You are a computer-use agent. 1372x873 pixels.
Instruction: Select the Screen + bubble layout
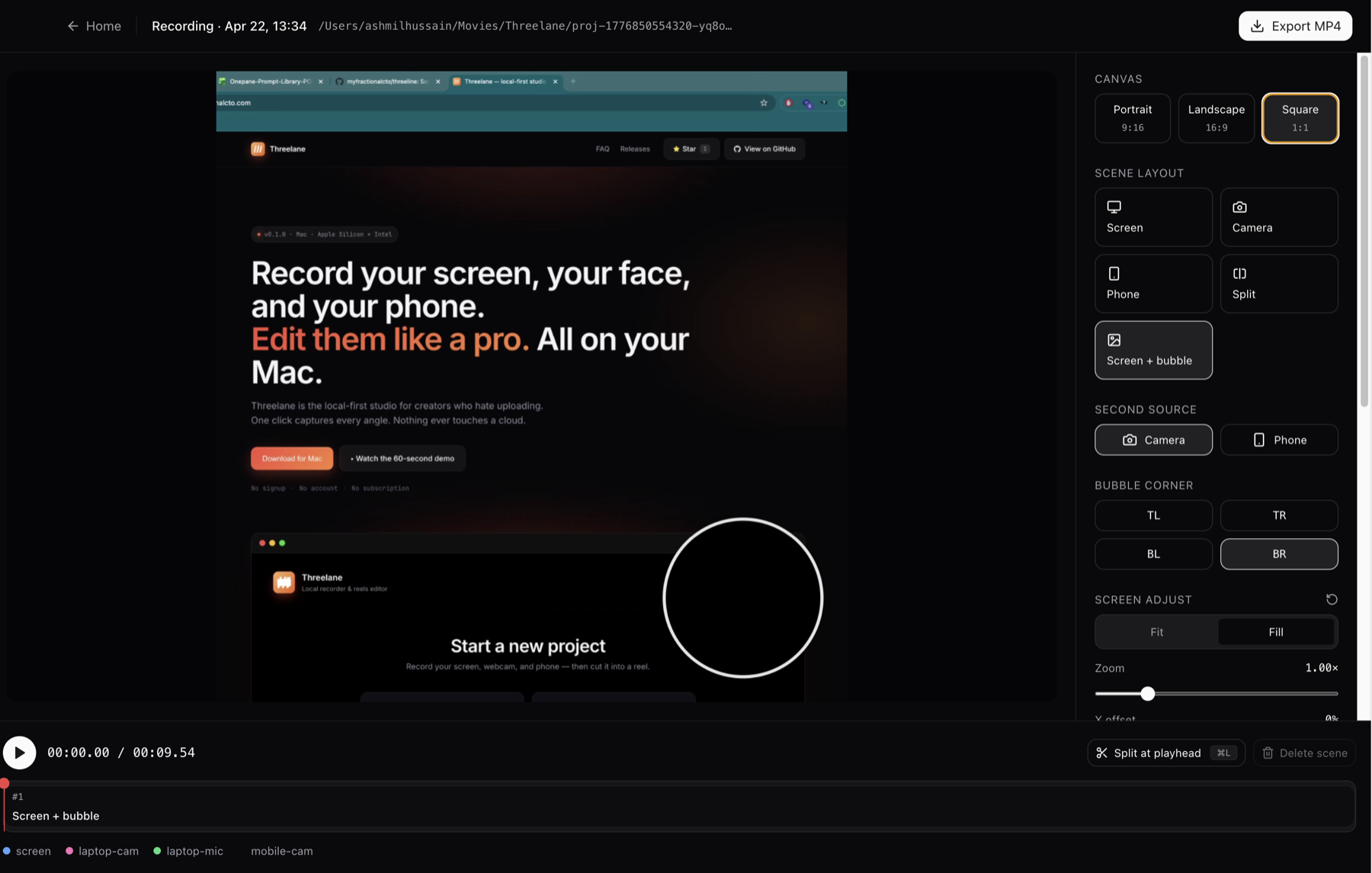click(1152, 350)
